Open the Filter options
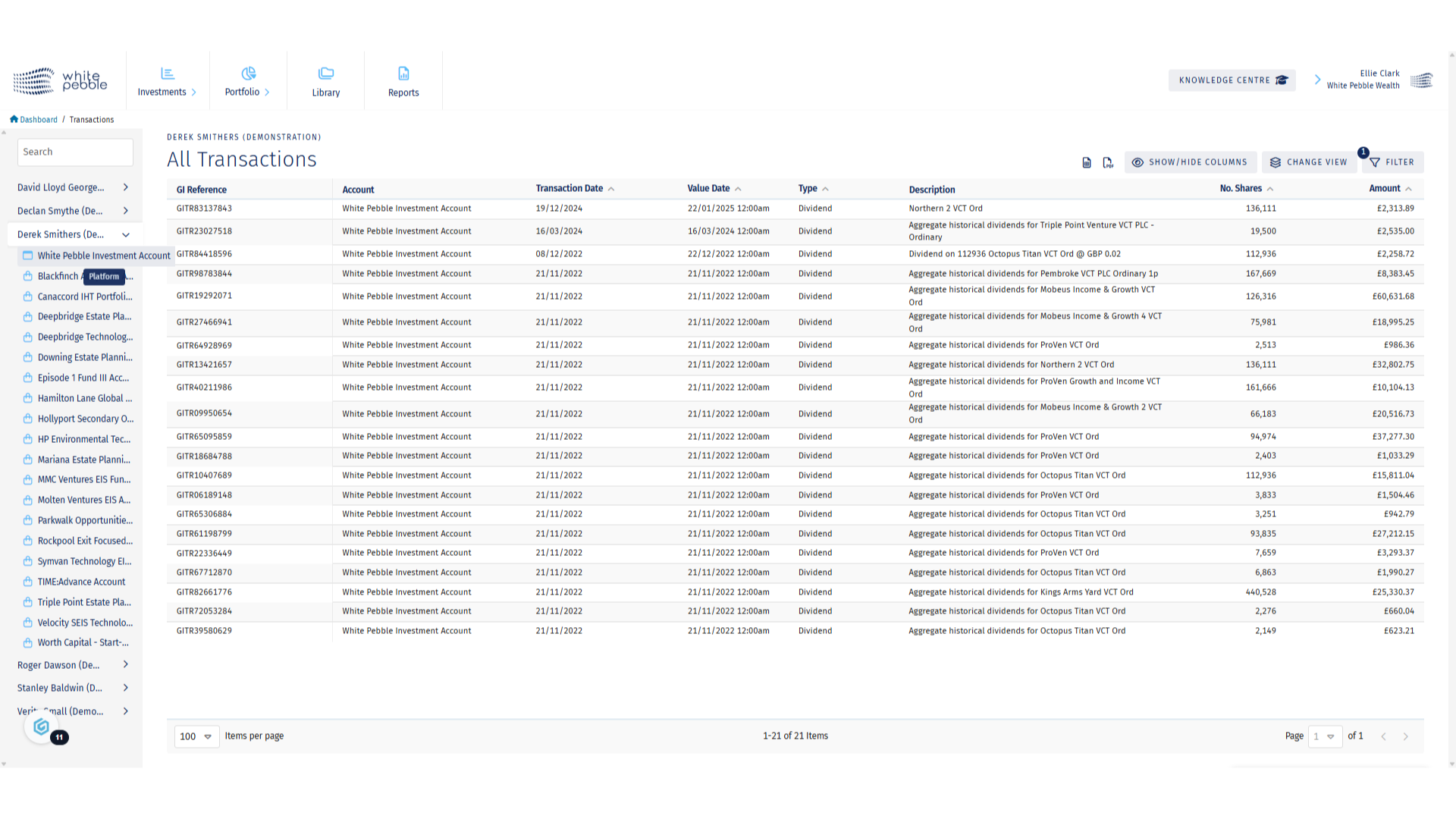 pos(1392,162)
